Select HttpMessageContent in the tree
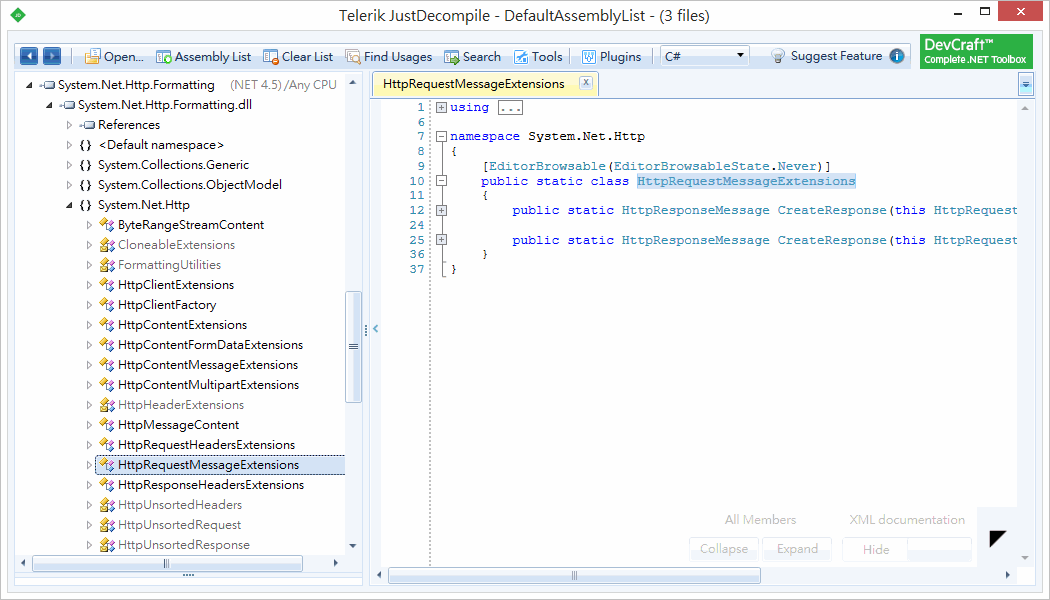Image resolution: width=1050 pixels, height=600 pixels. tap(178, 425)
